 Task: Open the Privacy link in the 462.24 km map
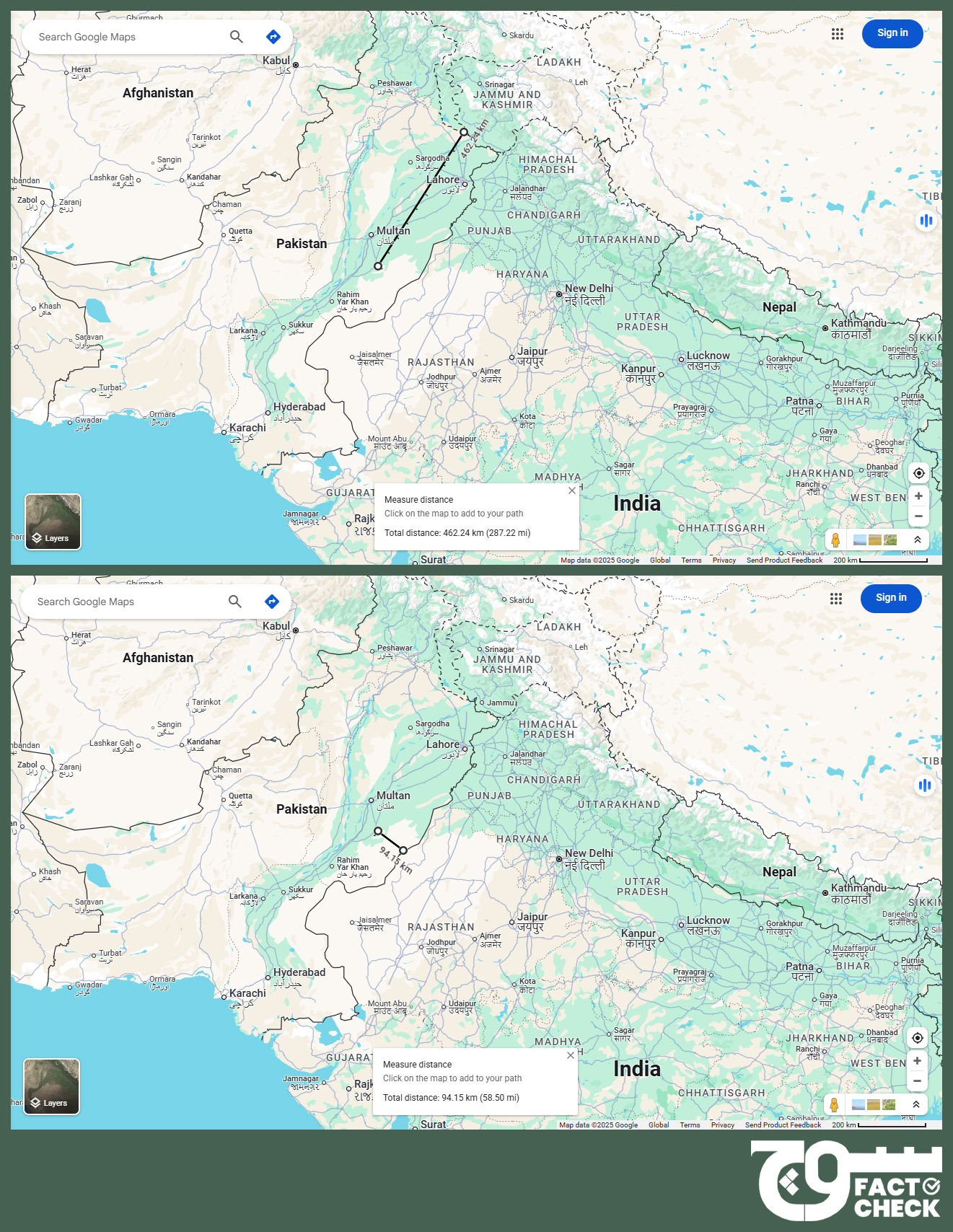(724, 560)
